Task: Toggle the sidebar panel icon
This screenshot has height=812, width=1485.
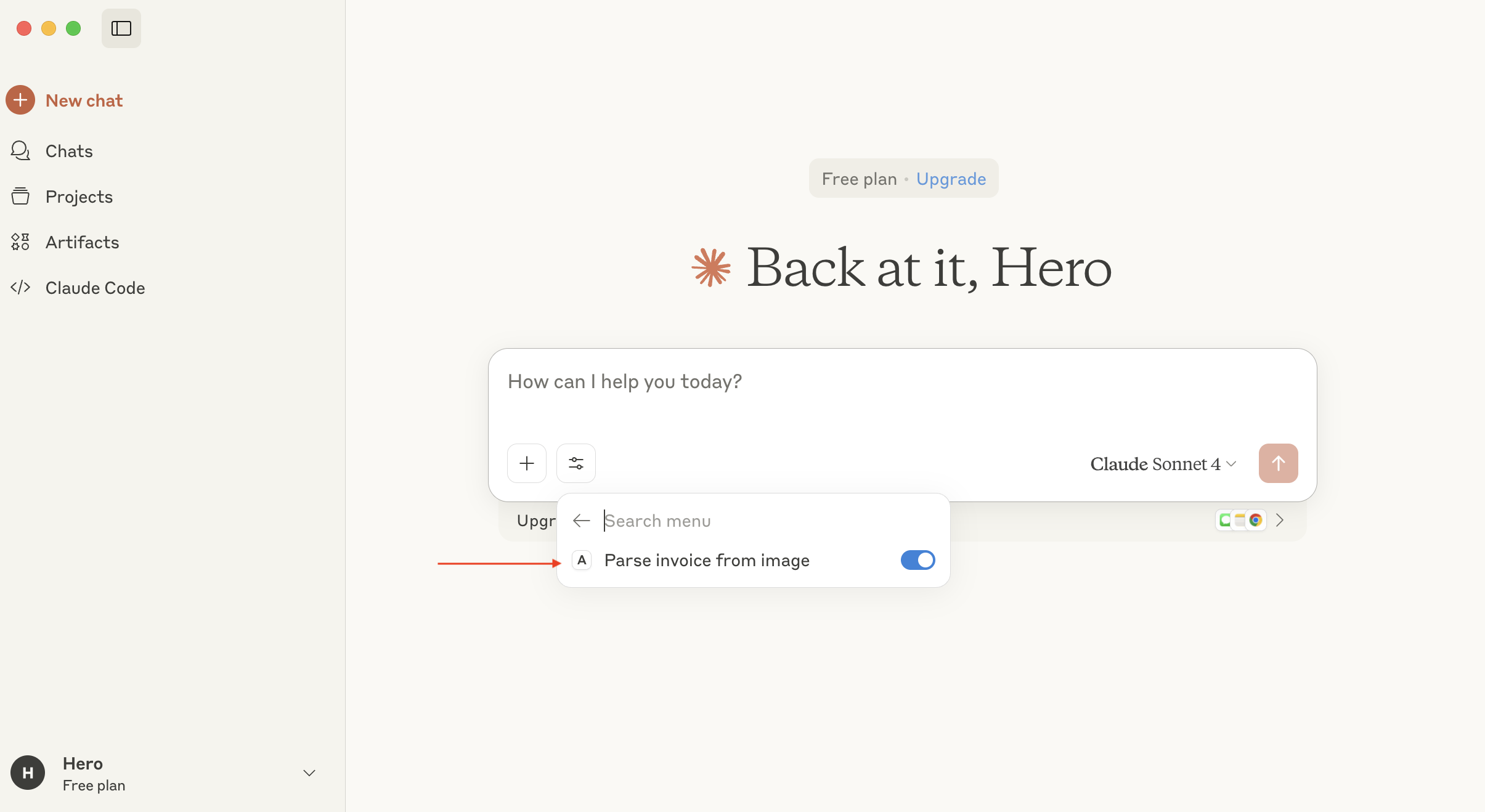Action: (121, 28)
